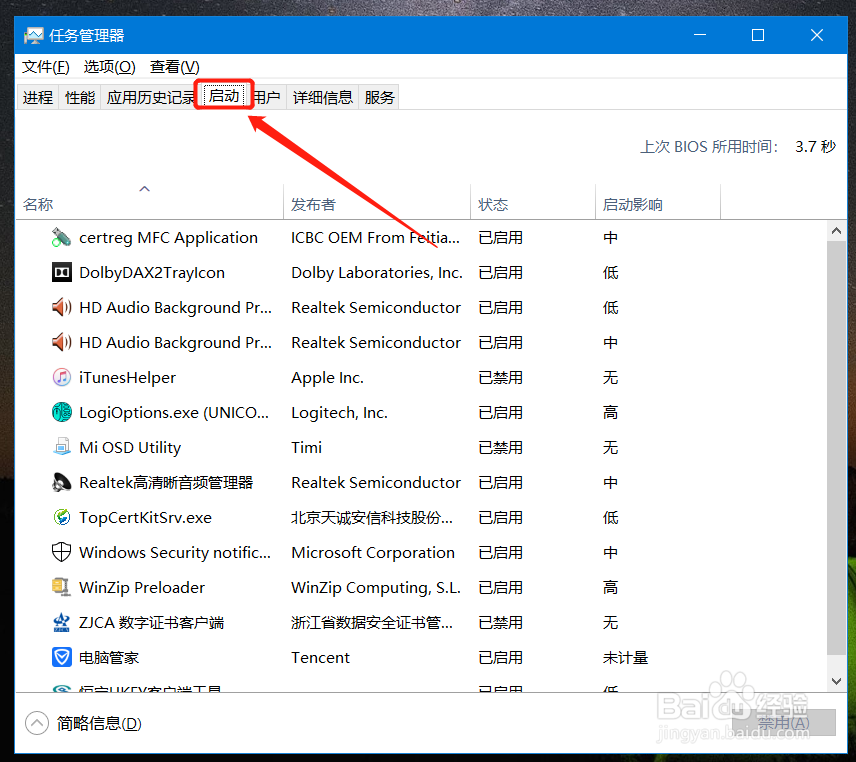
Task: Sort by the 发布者 column header
Action: 377,203
